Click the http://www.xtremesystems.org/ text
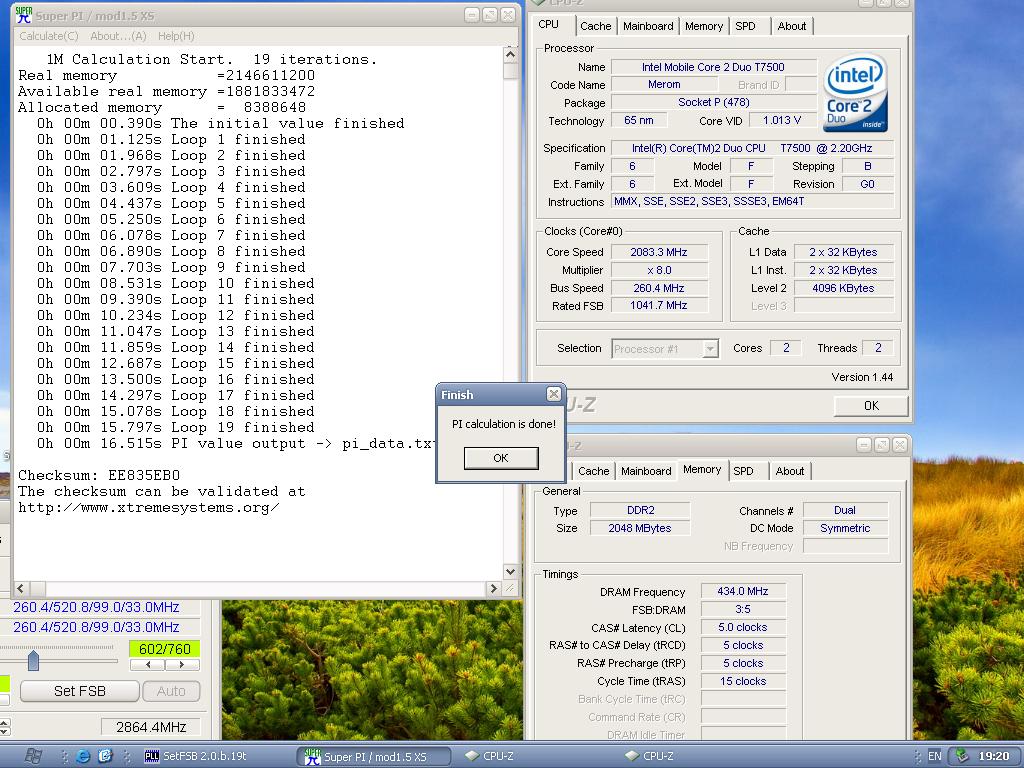This screenshot has width=1024, height=768. tap(149, 507)
